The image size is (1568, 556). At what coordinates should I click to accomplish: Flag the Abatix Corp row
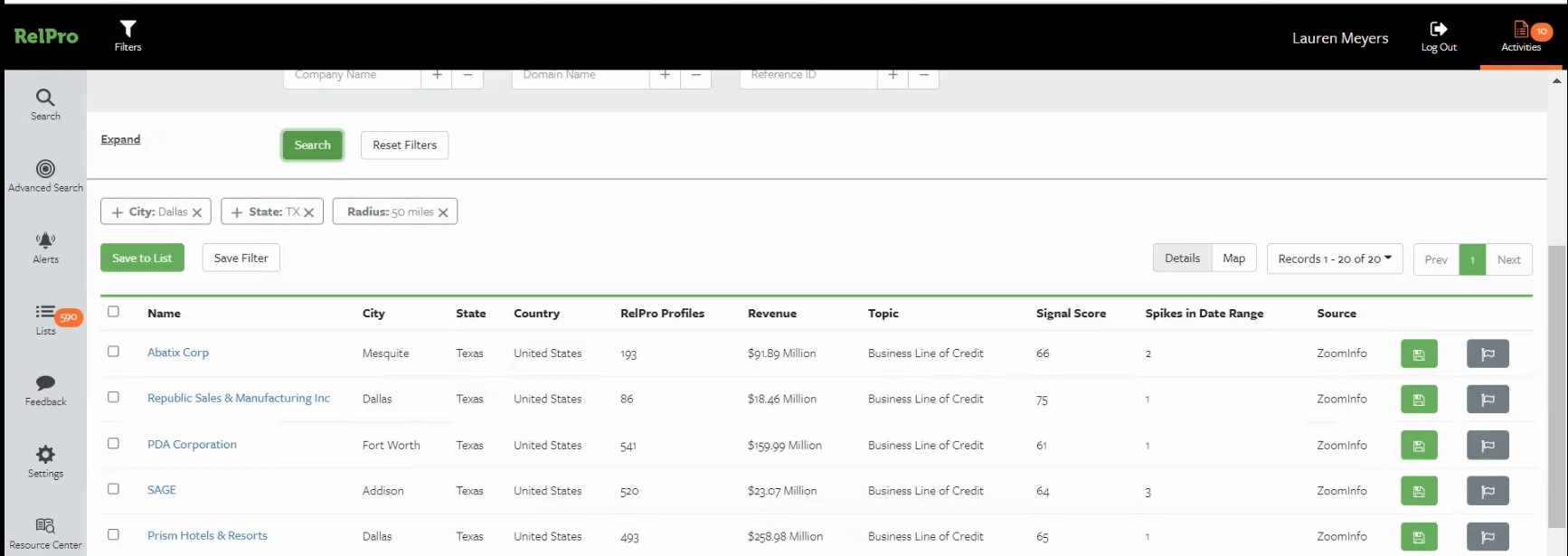click(x=1488, y=353)
